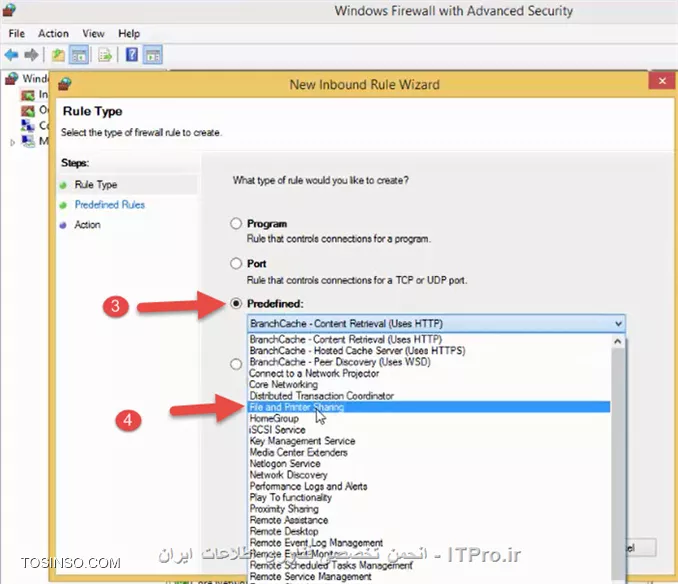Viewport: 678px width, 584px height.
Task: Select the Inbound Rules tree icon
Action: (28, 94)
